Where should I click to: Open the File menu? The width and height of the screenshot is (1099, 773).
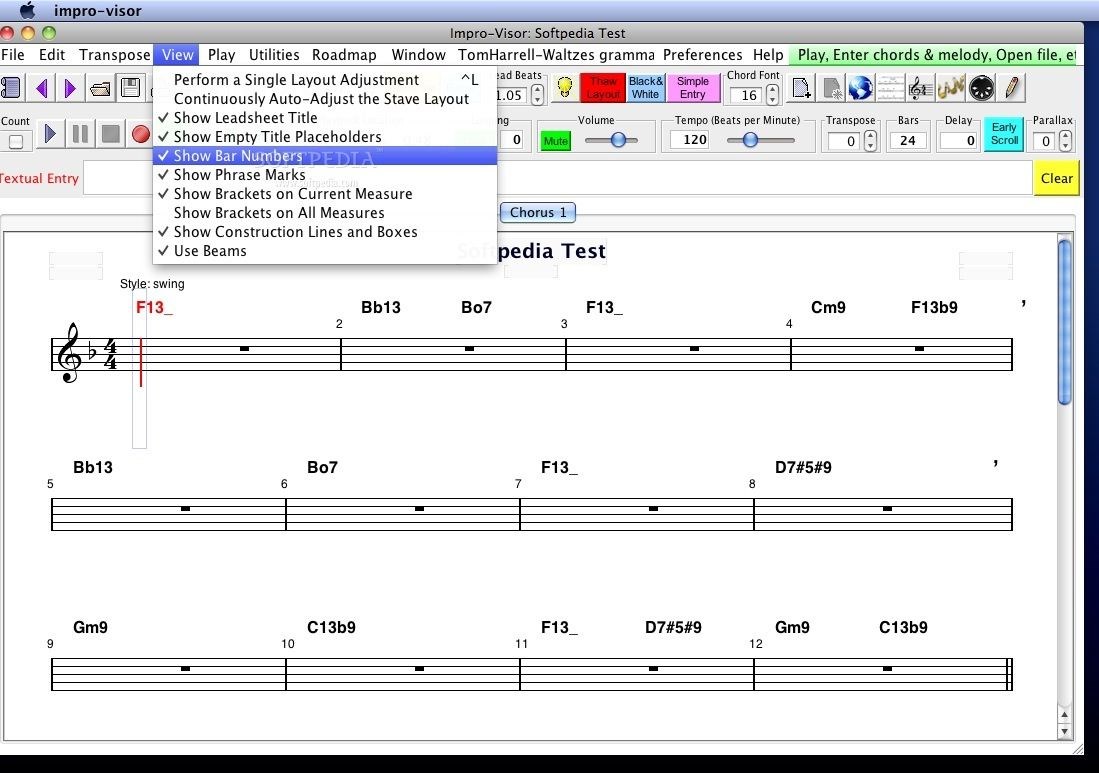point(13,55)
